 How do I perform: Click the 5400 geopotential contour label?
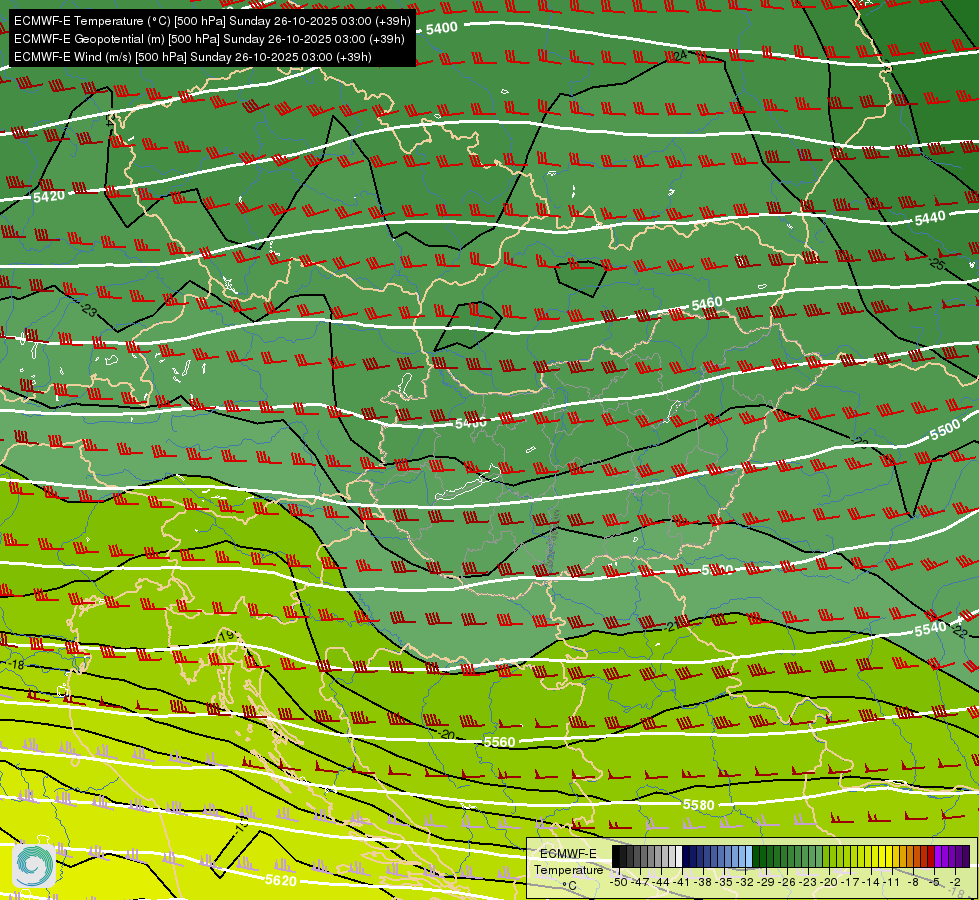(x=441, y=28)
